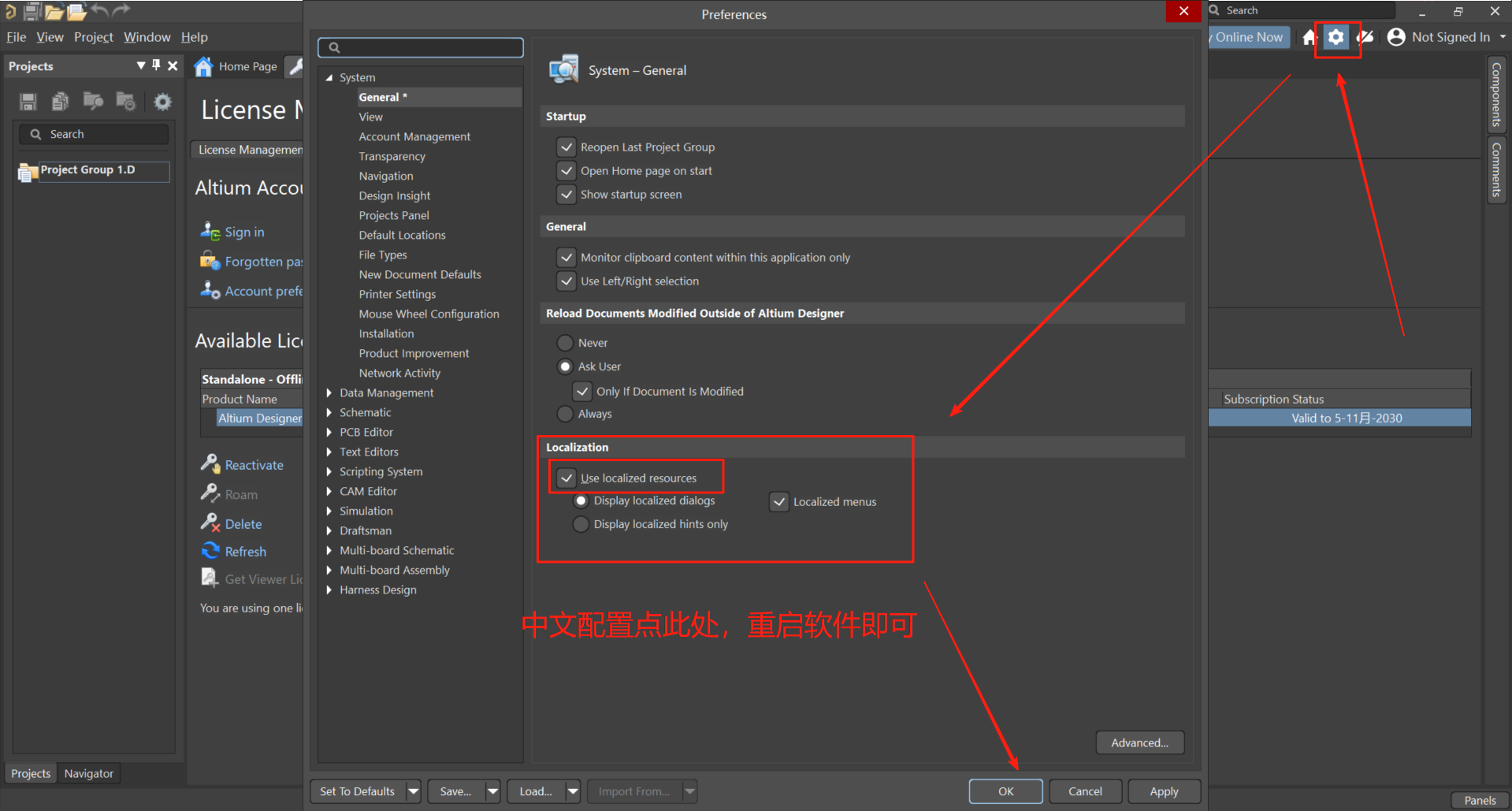
Task: Open the File menu
Action: coord(16,37)
